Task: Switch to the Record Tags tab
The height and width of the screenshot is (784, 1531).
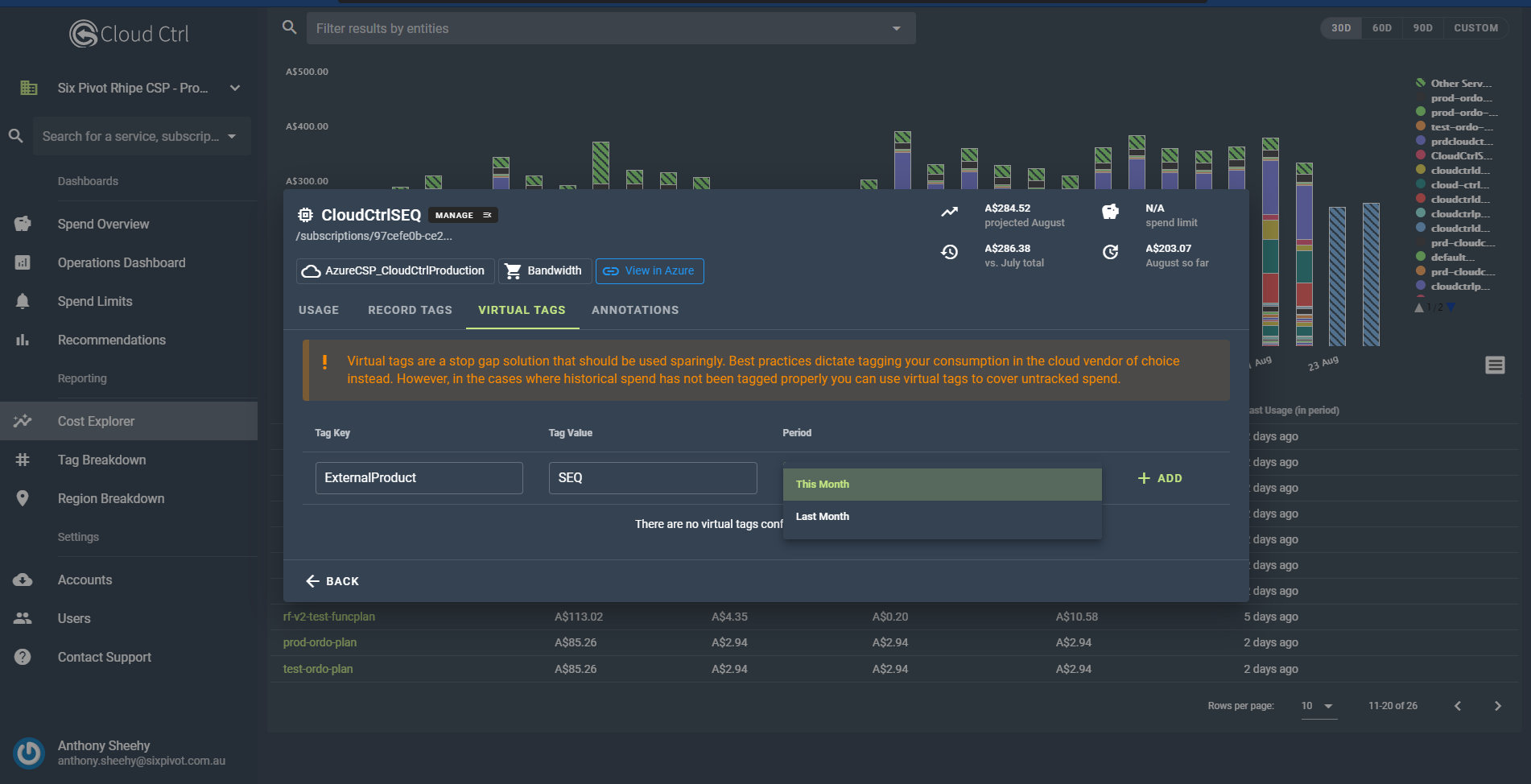Action: pos(410,310)
